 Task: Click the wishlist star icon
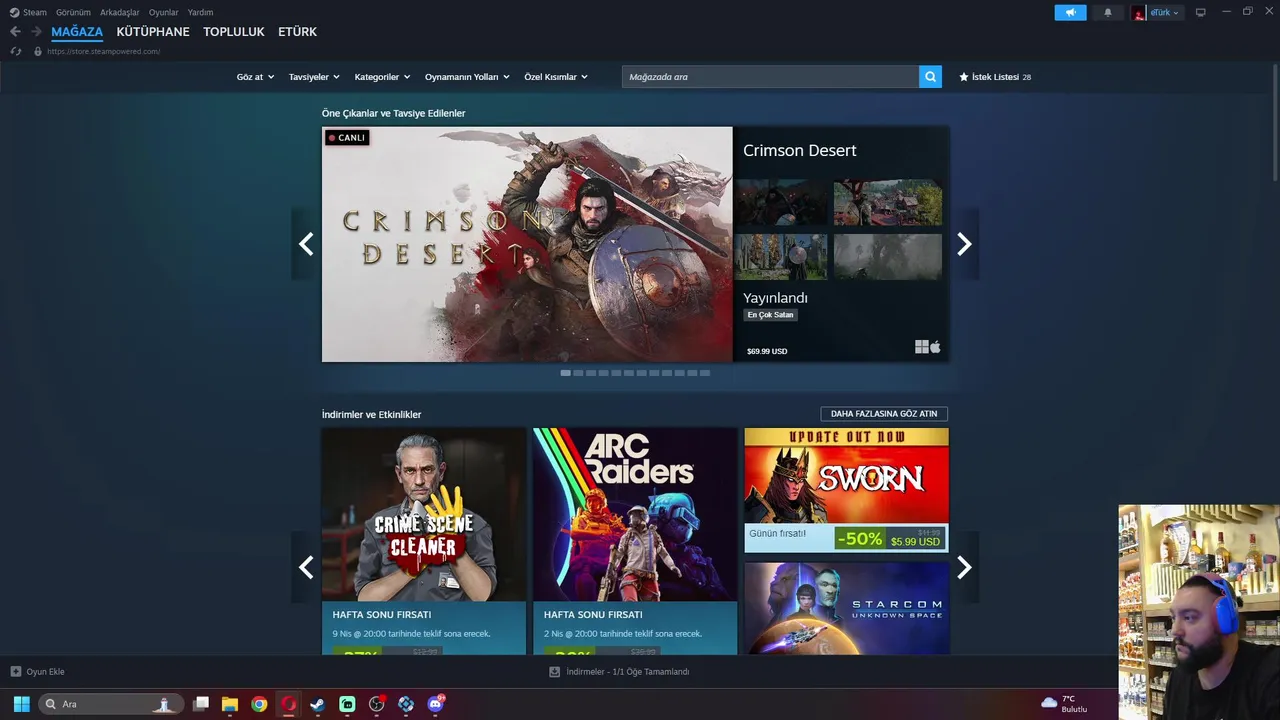tap(964, 77)
